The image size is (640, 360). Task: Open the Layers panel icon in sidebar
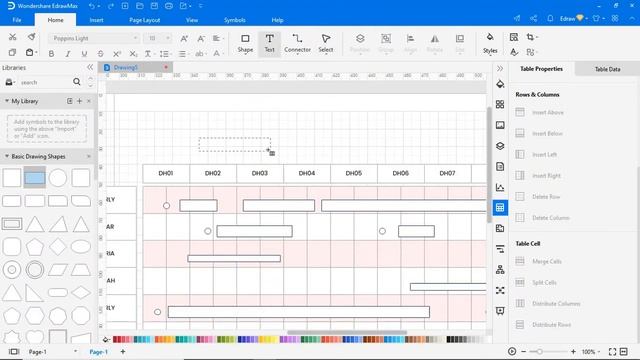(x=500, y=146)
